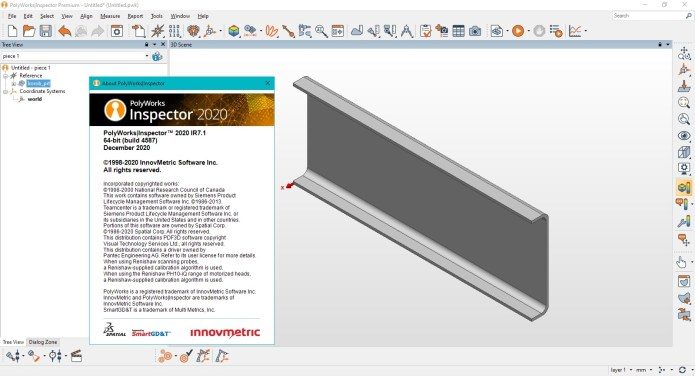Toggle the highlighted color scale icon in sidebar
The image size is (695, 376).
pos(684,187)
